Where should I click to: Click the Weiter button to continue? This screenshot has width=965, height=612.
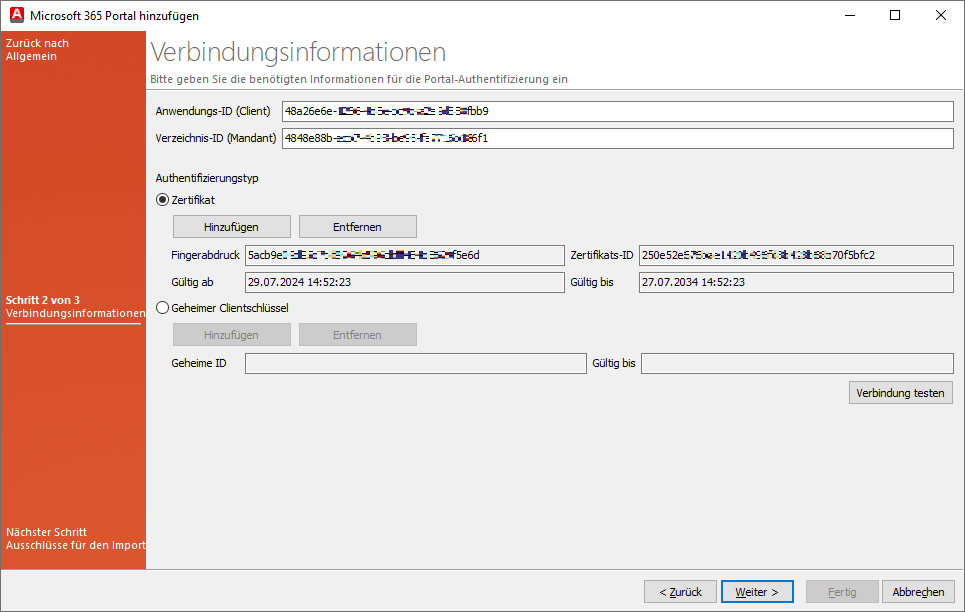(757, 591)
